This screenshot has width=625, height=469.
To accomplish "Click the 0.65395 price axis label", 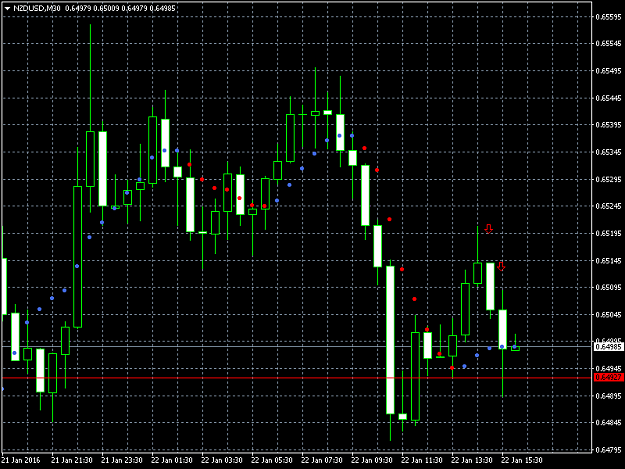I will (608, 125).
